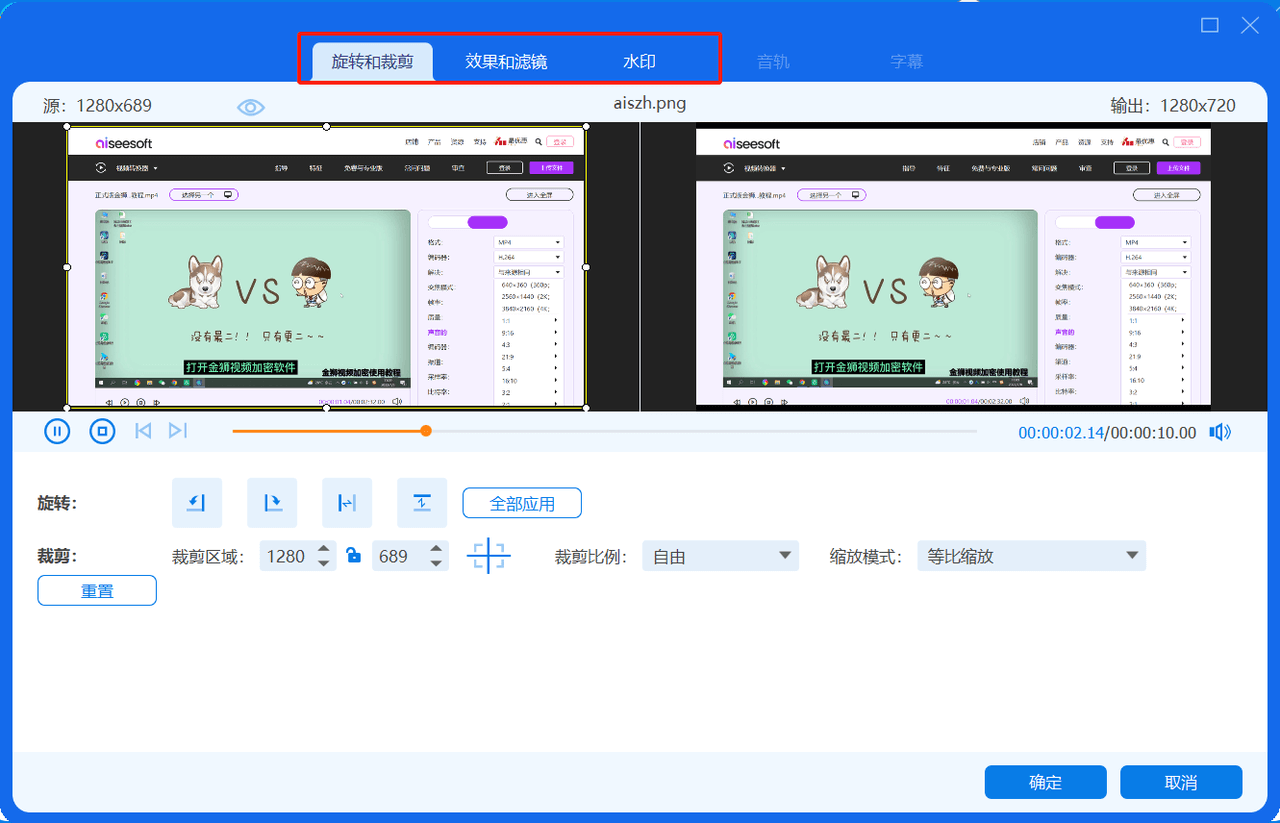Jump to previous frame
Screen dimensions: 1280x823
pos(143,431)
